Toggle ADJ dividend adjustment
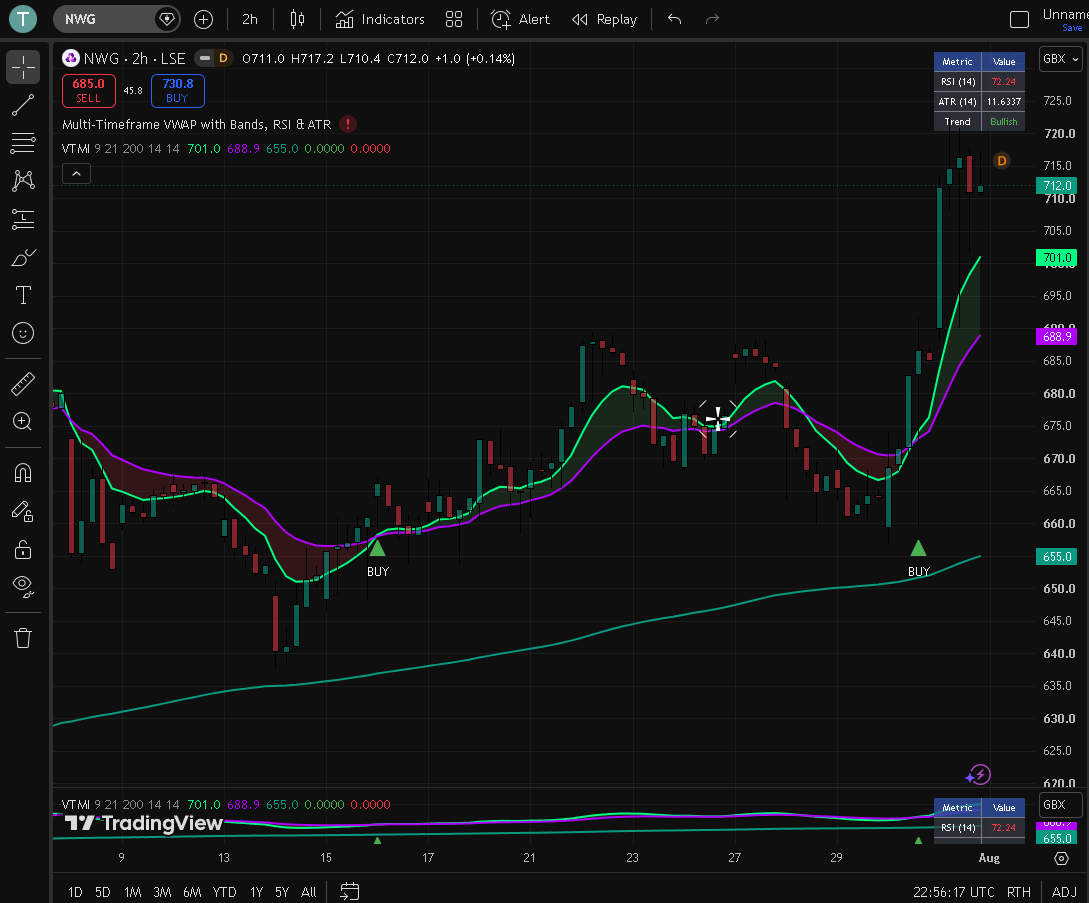 1064,892
